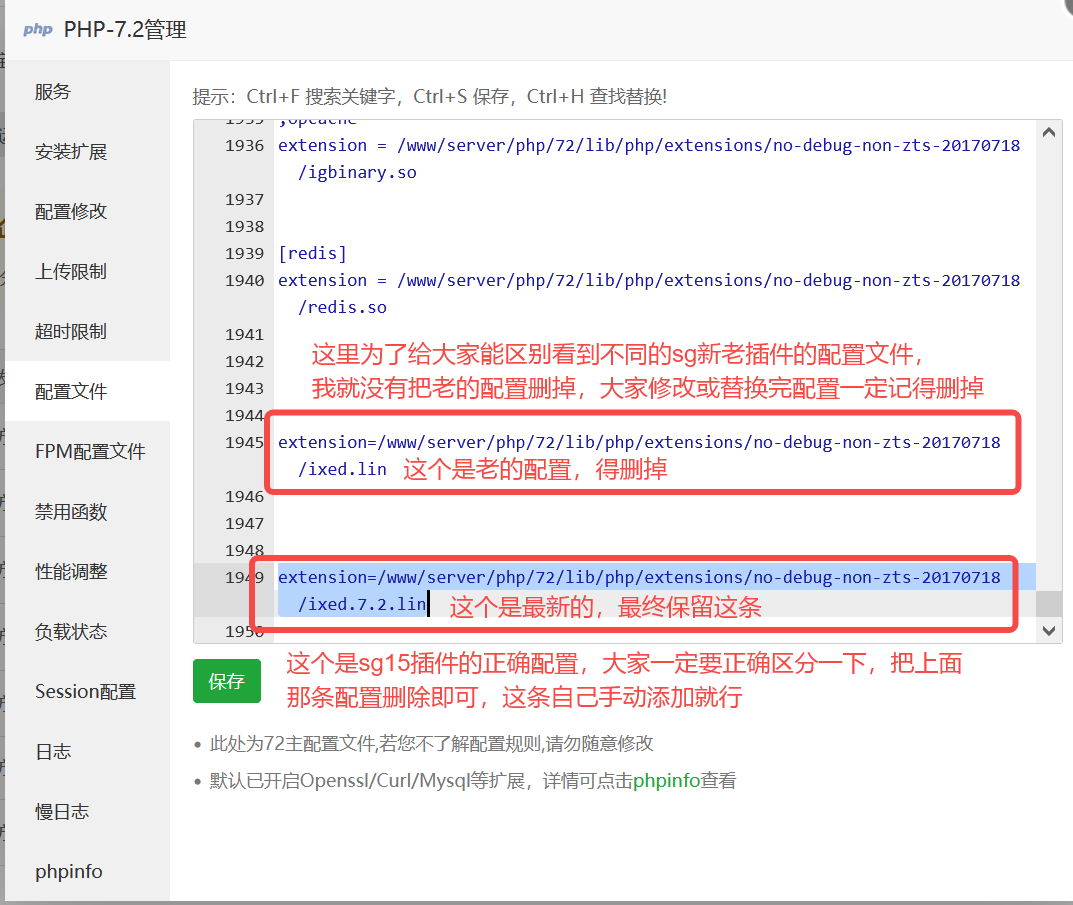Open the phpinfo sidebar item
1073x905 pixels.
(x=68, y=872)
